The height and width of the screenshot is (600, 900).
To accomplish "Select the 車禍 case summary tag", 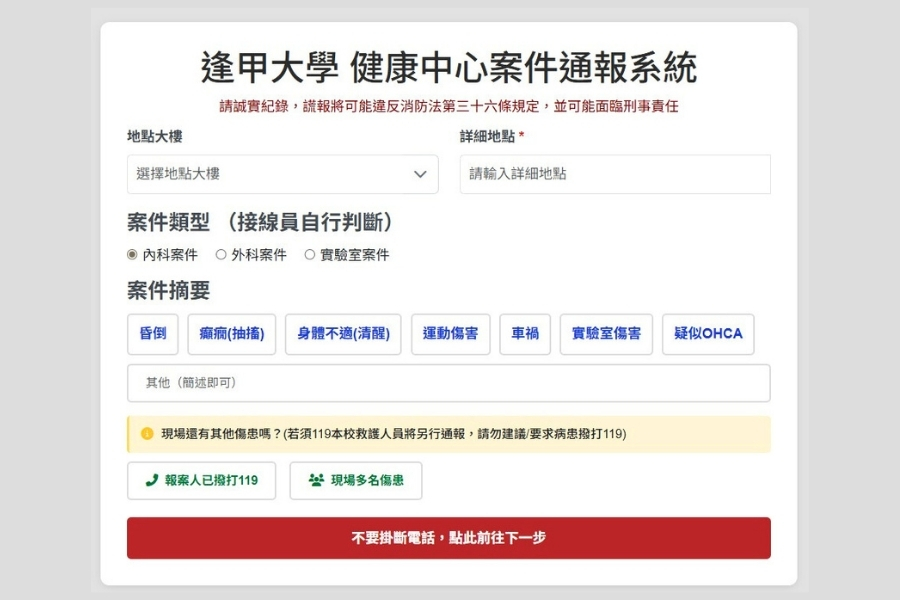I will tap(525, 334).
